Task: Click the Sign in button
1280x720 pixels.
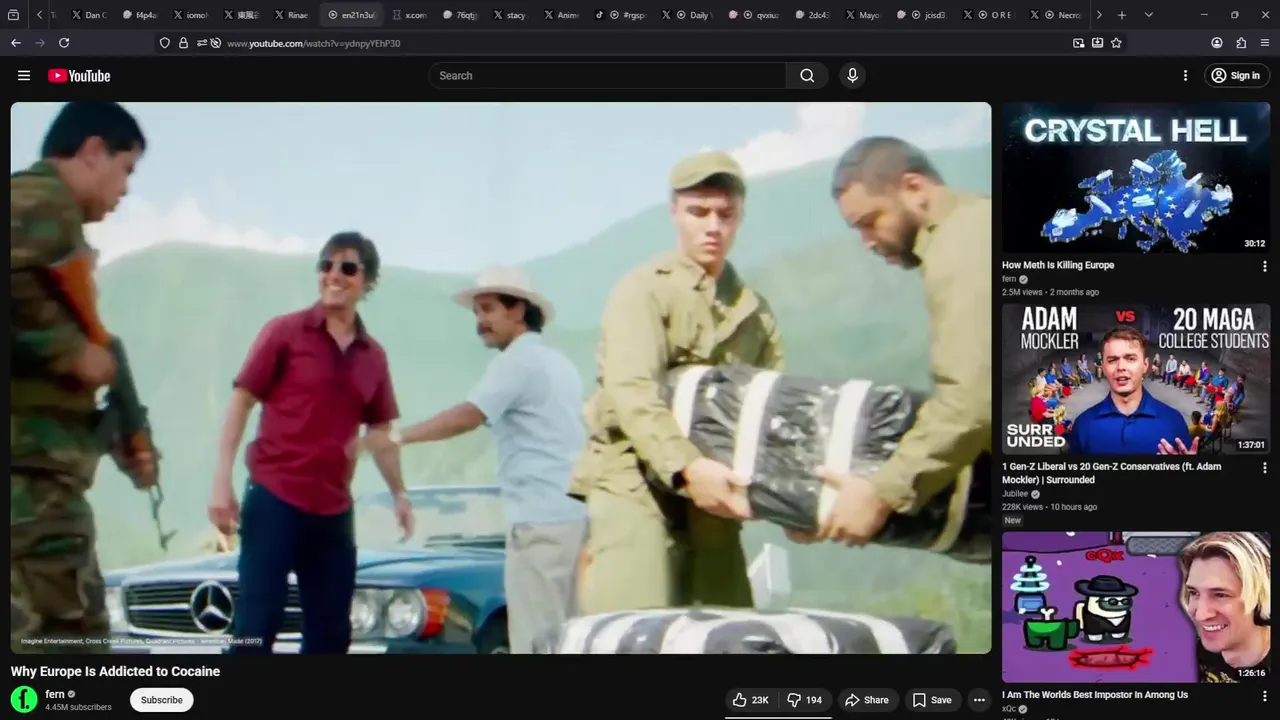Action: pos(1235,76)
